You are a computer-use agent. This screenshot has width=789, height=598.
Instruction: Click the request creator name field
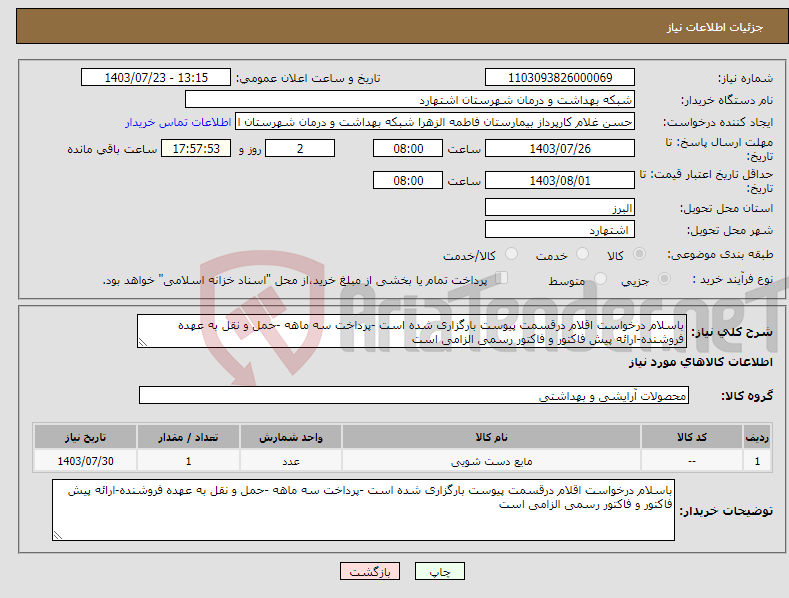[x=435, y=122]
